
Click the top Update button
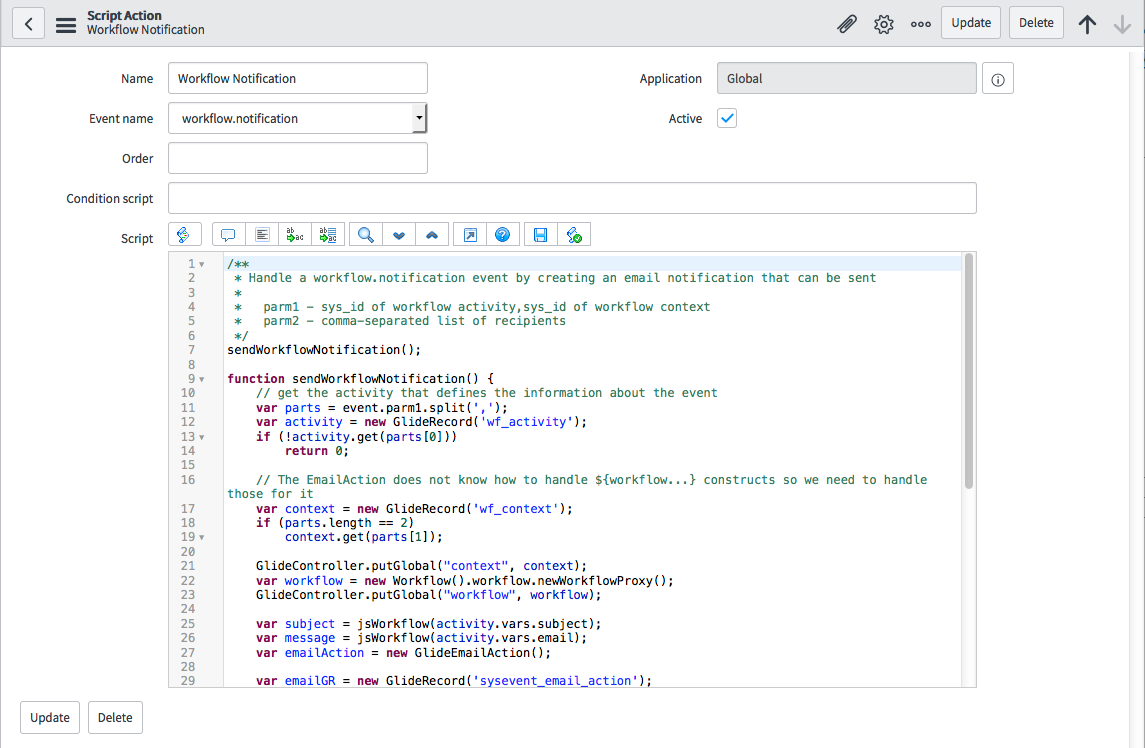pos(970,23)
